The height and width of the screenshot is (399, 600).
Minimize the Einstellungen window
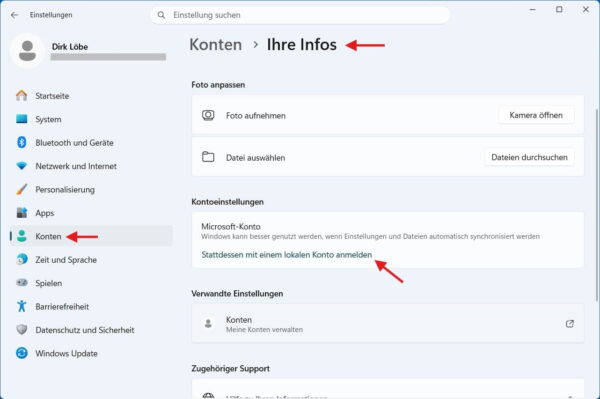coord(532,10)
